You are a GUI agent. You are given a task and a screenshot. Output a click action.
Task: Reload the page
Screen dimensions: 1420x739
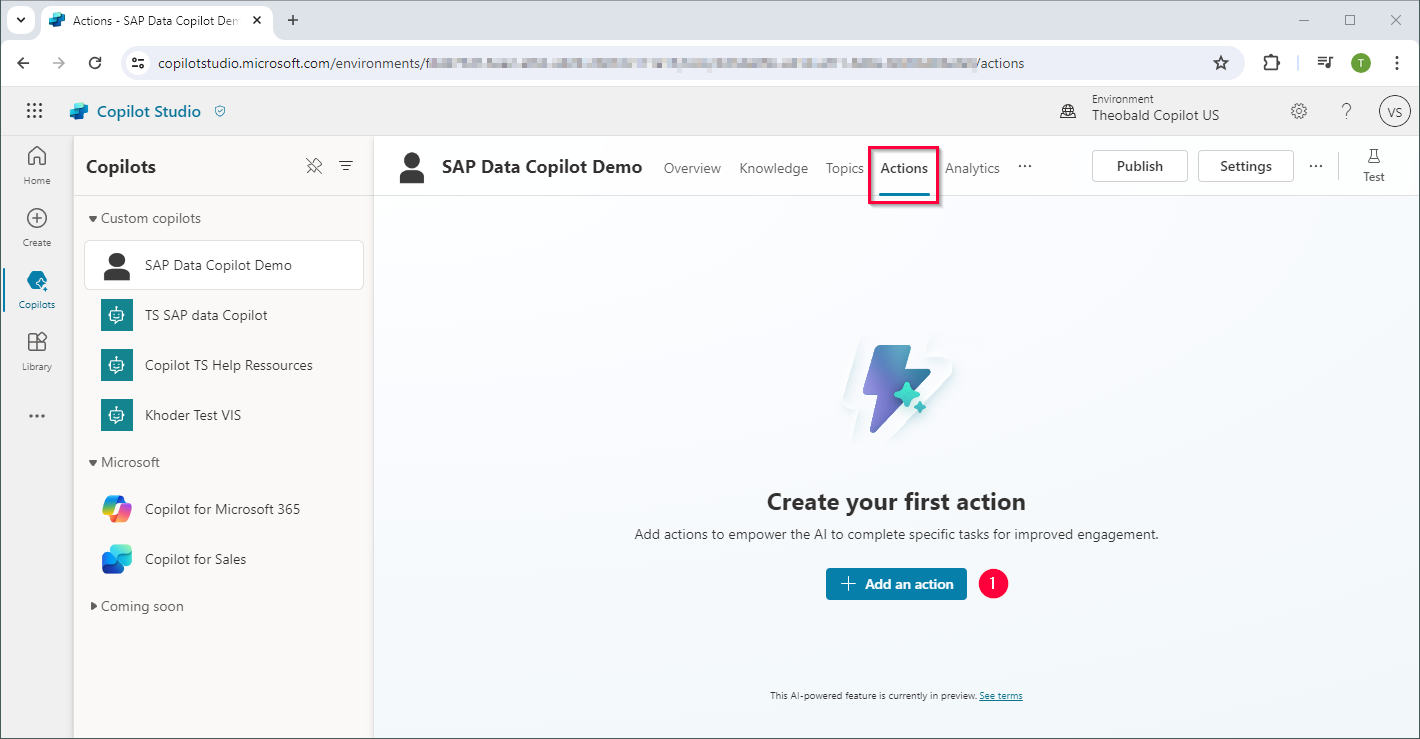point(95,63)
